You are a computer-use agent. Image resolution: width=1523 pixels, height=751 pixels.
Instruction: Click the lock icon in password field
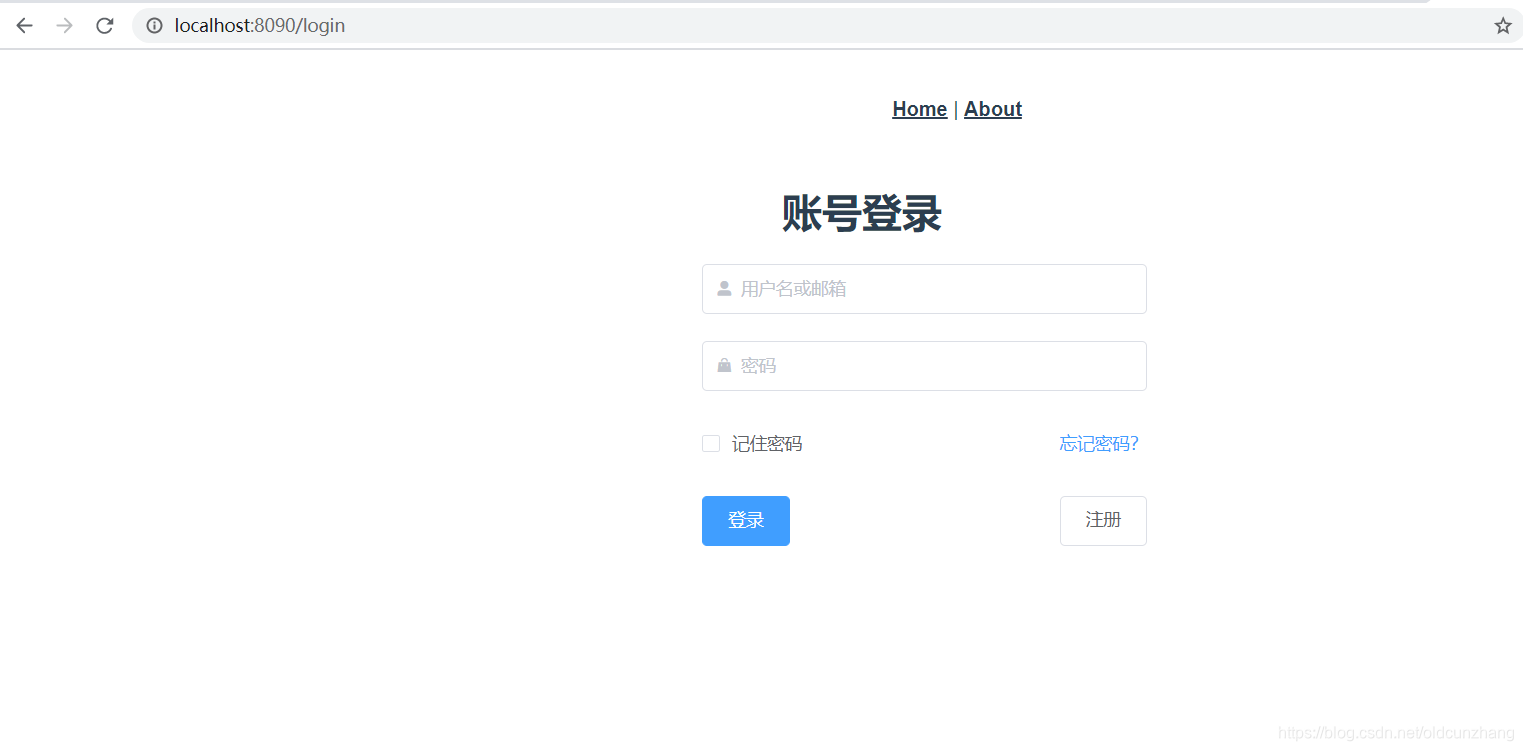tap(723, 365)
